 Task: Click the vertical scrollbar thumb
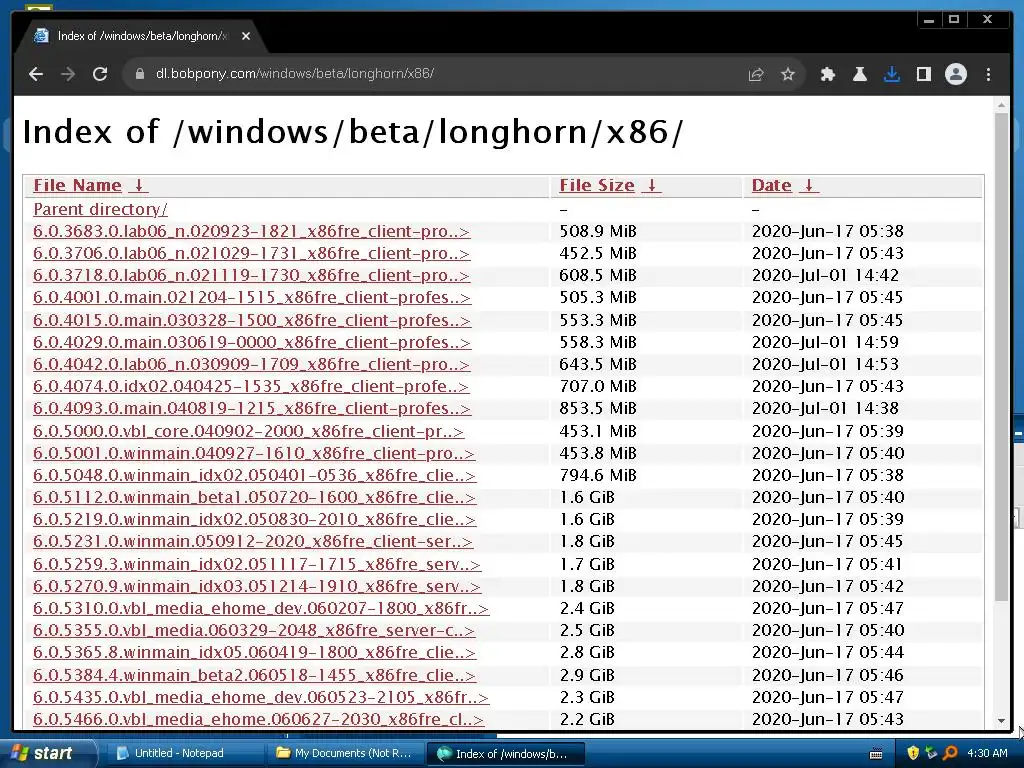[1001, 357]
